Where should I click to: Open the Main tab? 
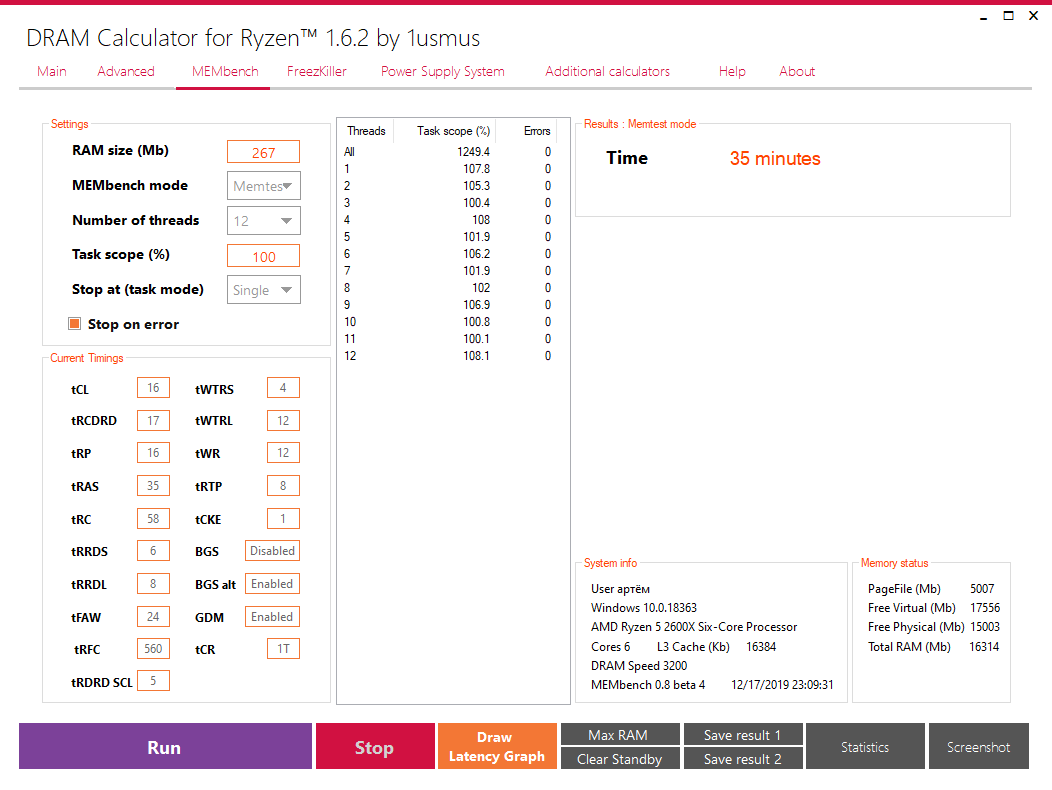click(52, 71)
